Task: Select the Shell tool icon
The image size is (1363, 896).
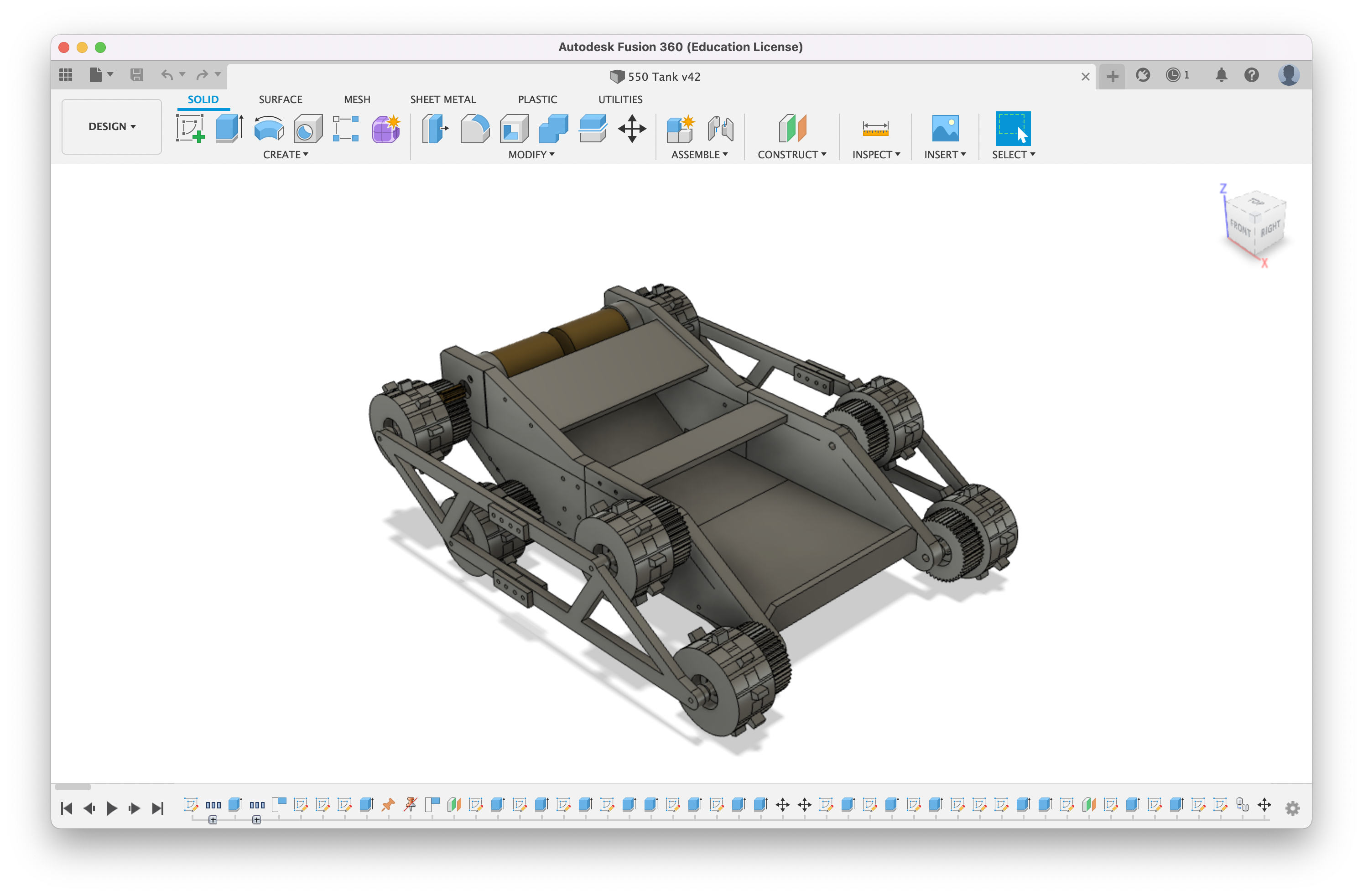Action: pos(514,128)
